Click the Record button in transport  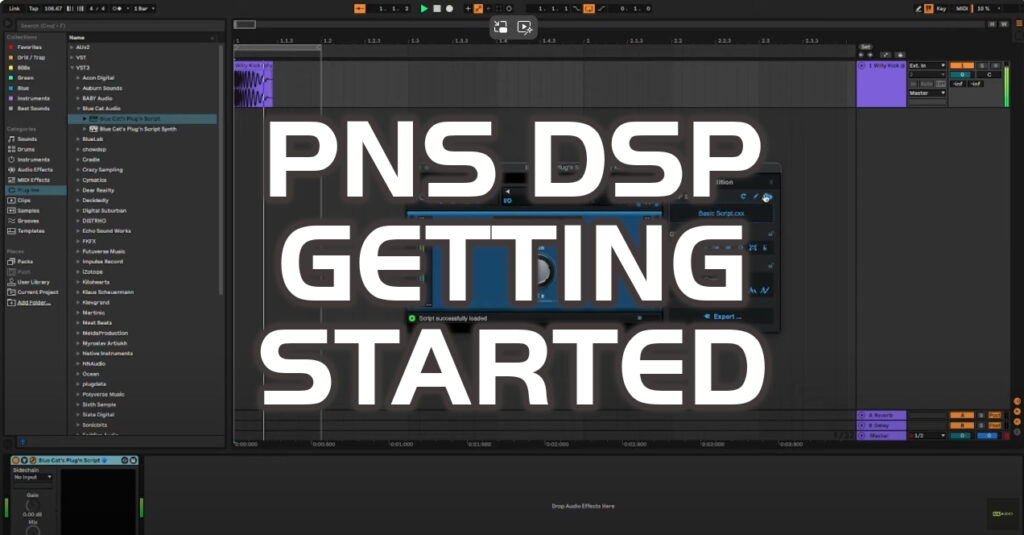(x=449, y=8)
